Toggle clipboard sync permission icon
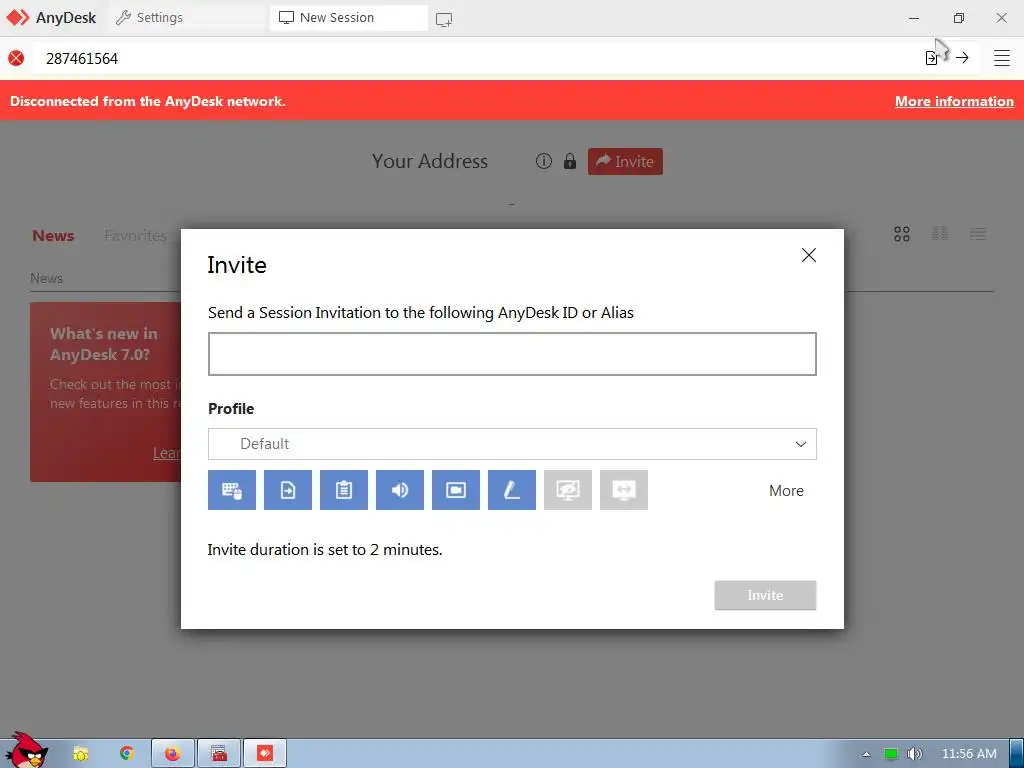The height and width of the screenshot is (768, 1024). [x=344, y=490]
